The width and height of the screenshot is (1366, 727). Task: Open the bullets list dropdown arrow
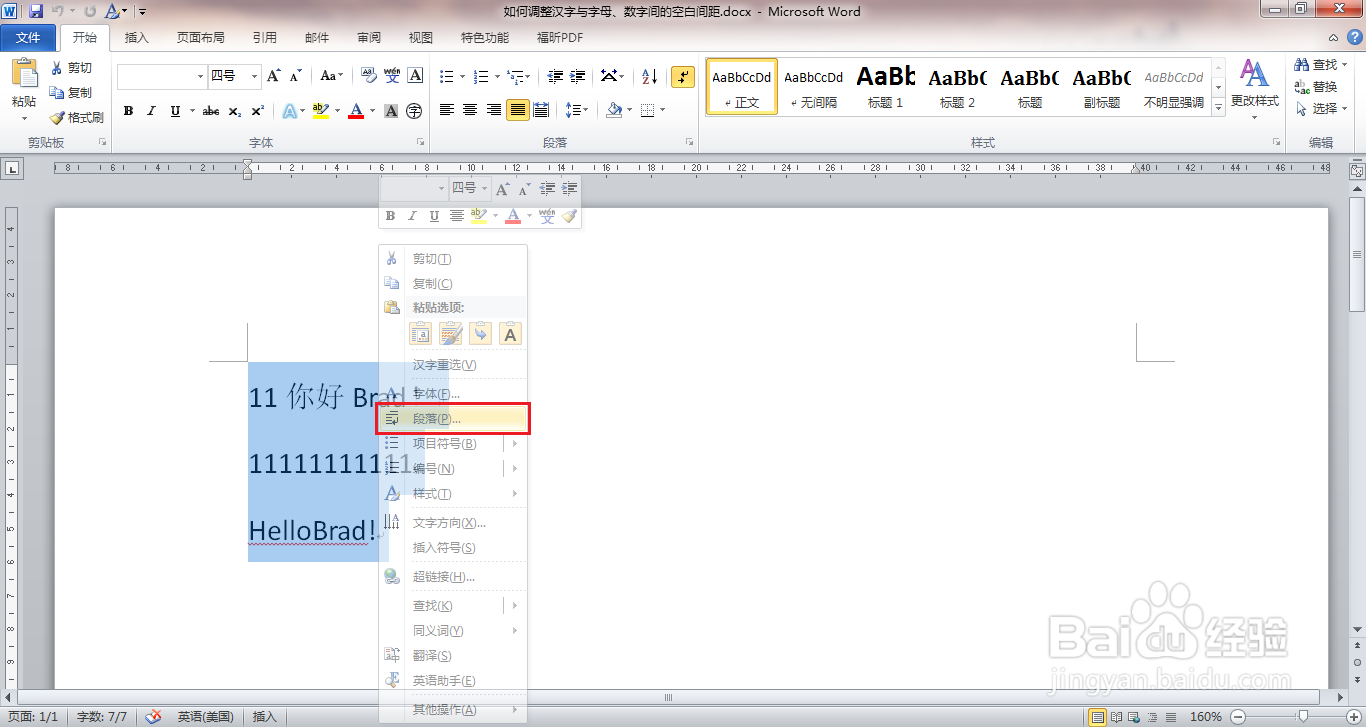(x=461, y=76)
